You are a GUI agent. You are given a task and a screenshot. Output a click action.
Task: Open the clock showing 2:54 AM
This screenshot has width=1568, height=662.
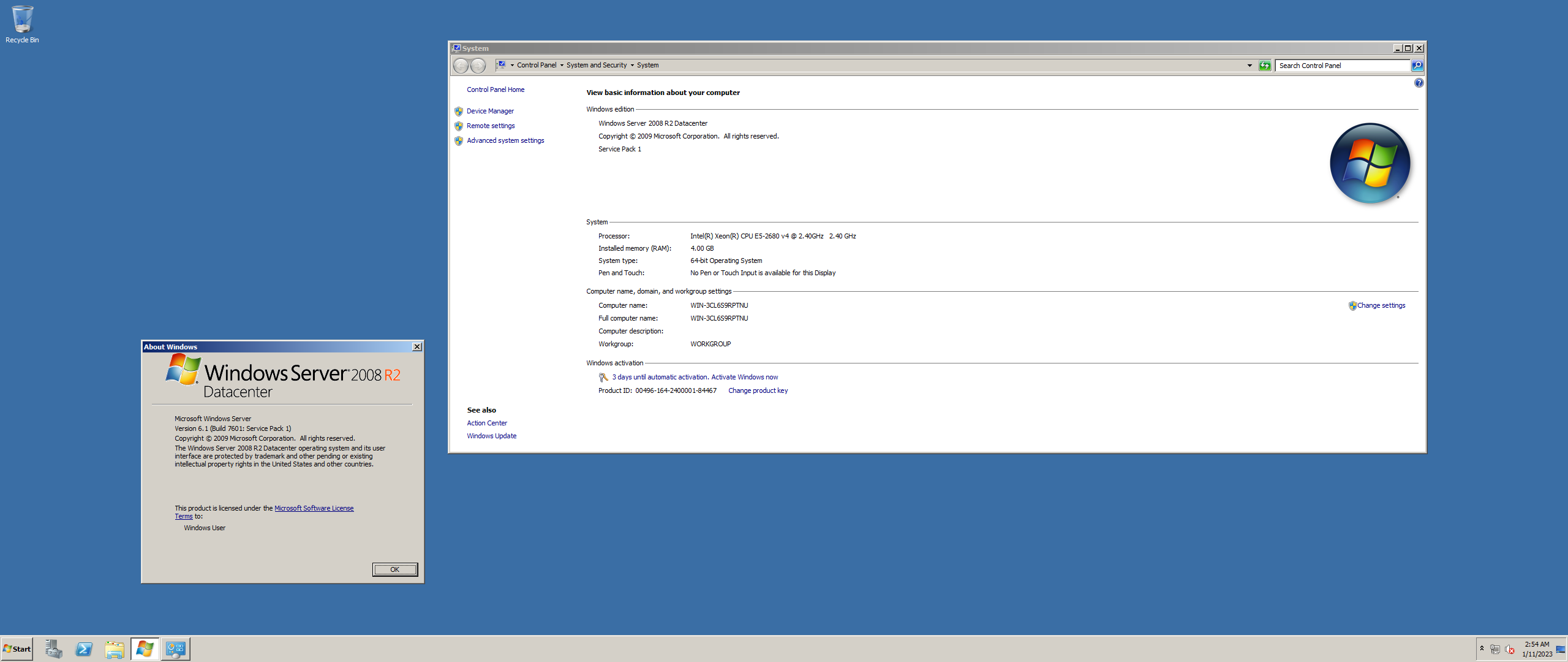(1537, 649)
